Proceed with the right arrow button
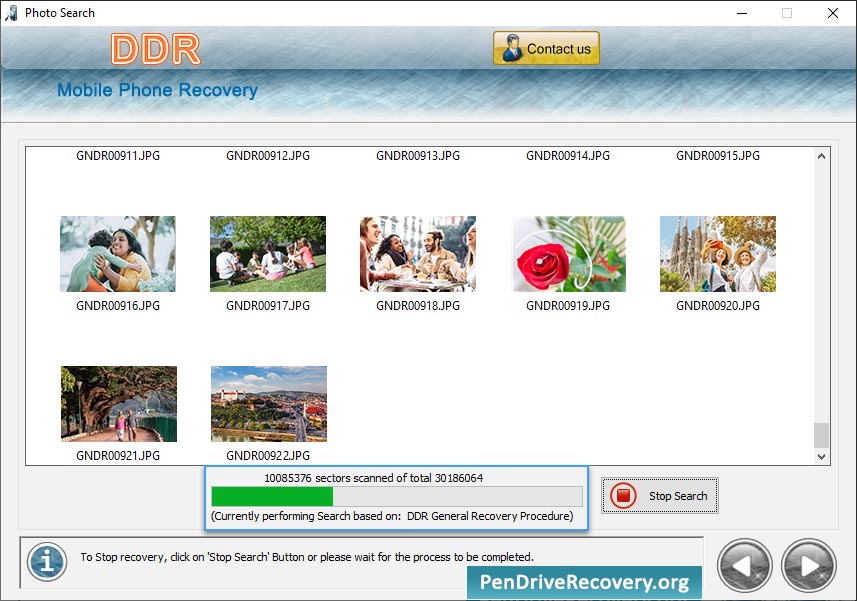857x601 pixels. tap(808, 565)
